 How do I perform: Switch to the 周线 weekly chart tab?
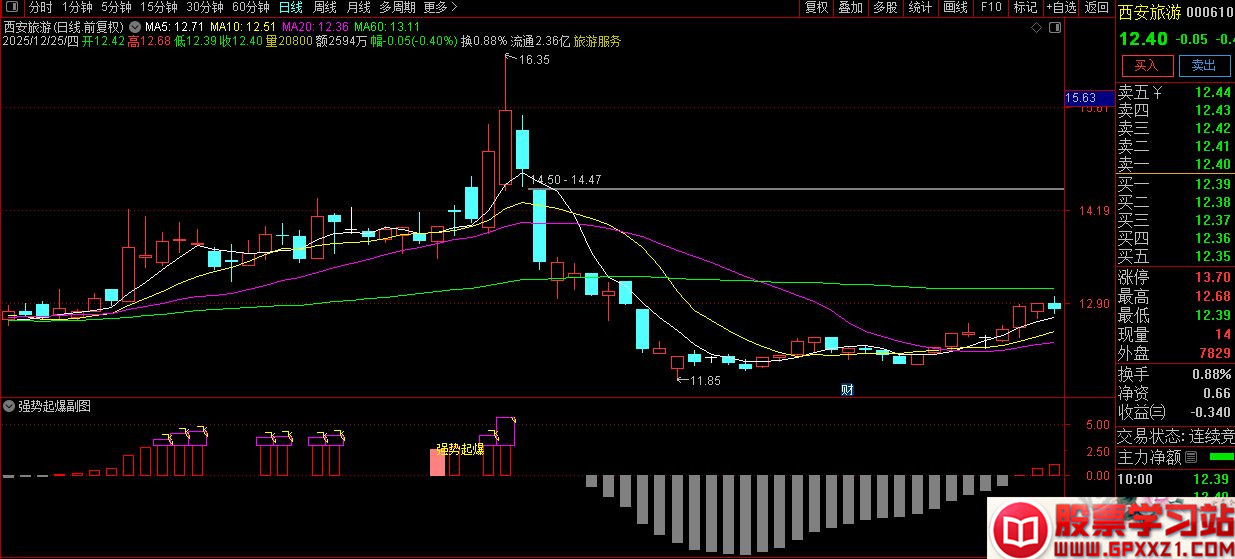[325, 8]
